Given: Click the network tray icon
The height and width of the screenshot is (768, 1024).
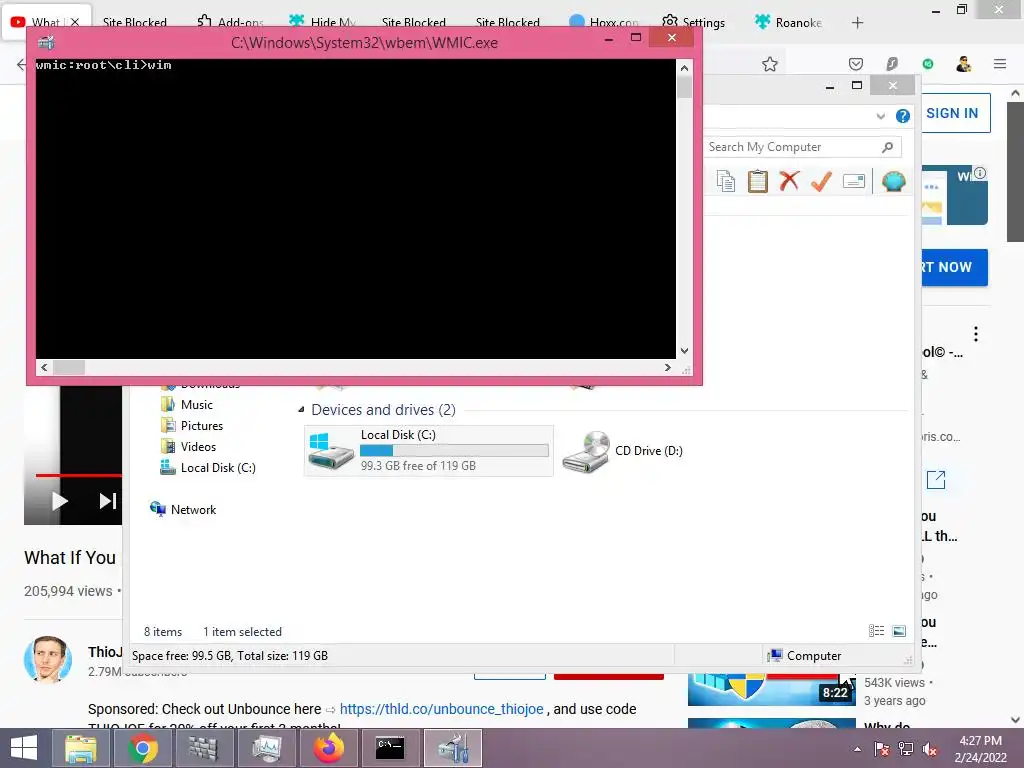Looking at the screenshot, I should coord(906,750).
